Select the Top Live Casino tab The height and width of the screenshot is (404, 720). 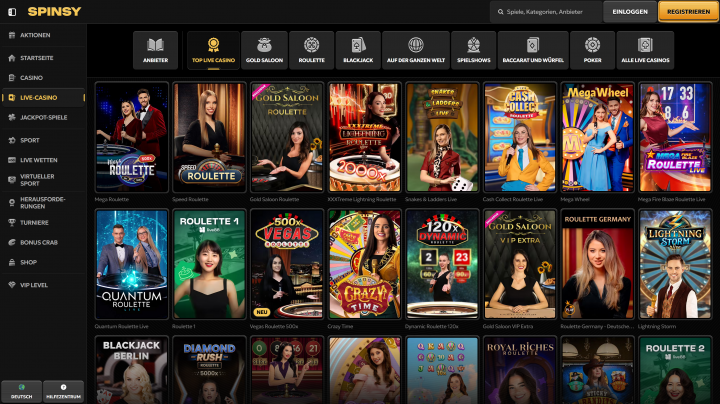(x=213, y=50)
